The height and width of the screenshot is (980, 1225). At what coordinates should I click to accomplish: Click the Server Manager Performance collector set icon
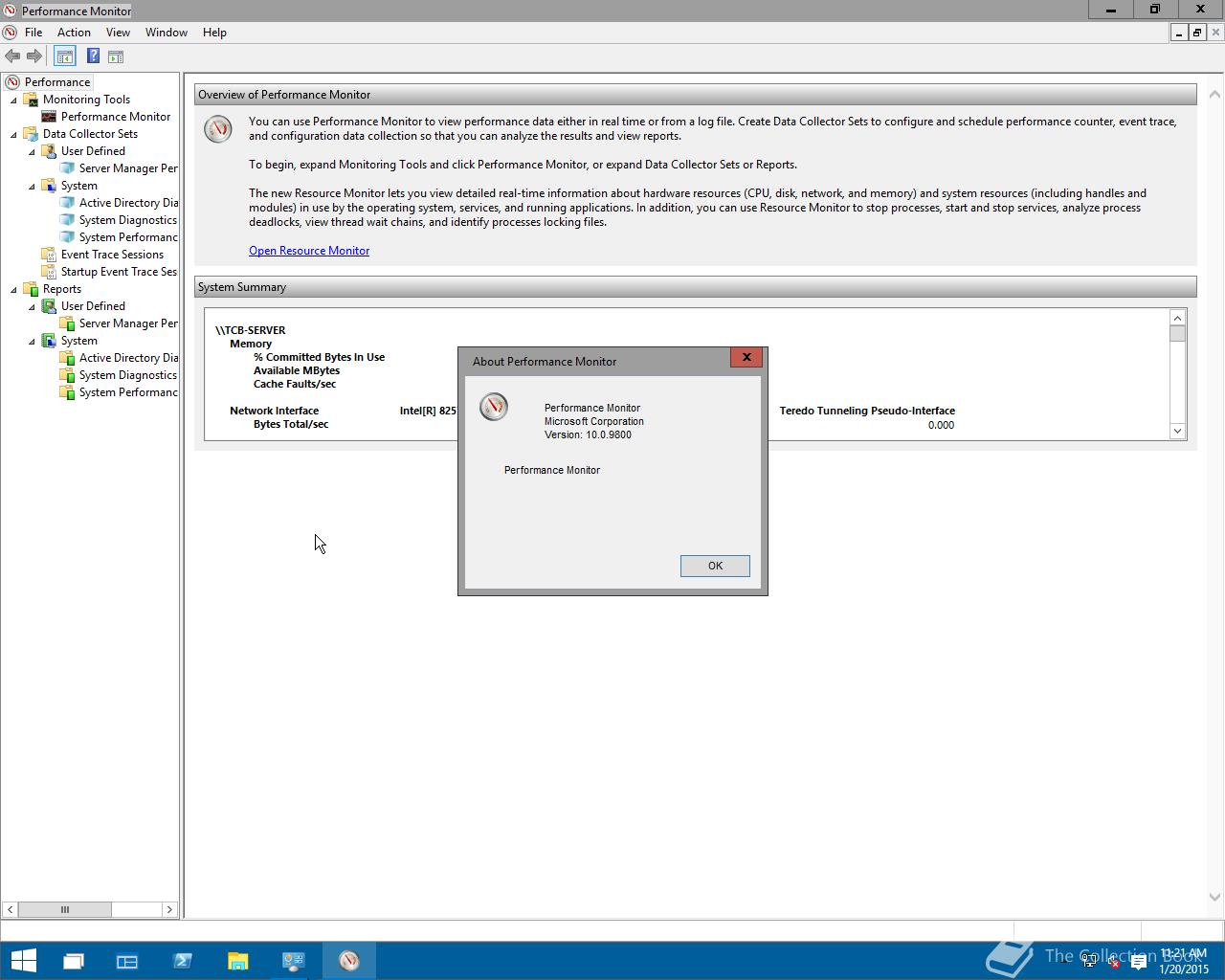pyautogui.click(x=67, y=168)
